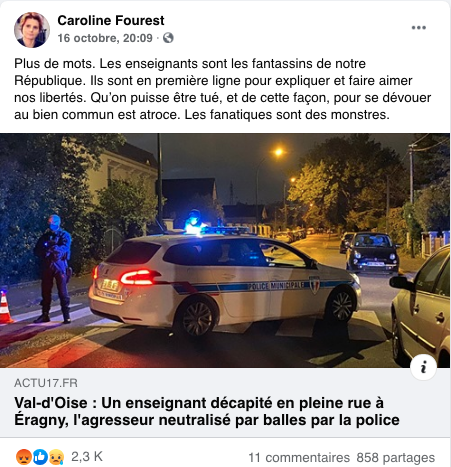
Task: Click the police officer standing in the photo
Action: point(53,269)
